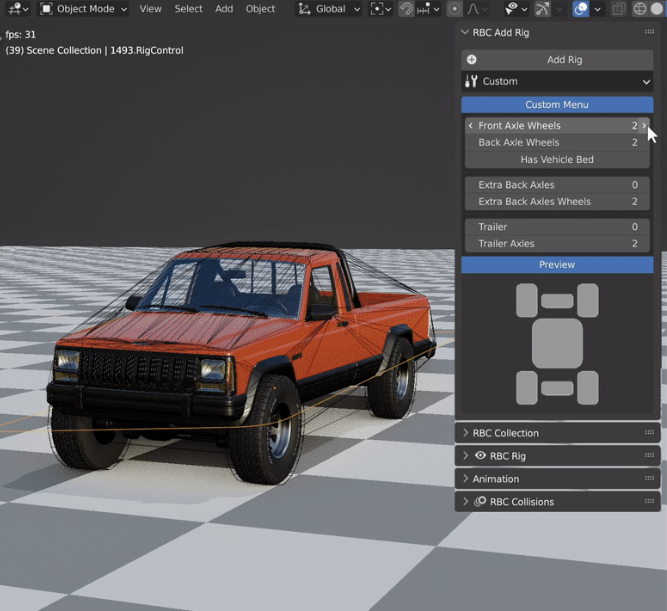Switch to solid viewport shading

tap(657, 9)
